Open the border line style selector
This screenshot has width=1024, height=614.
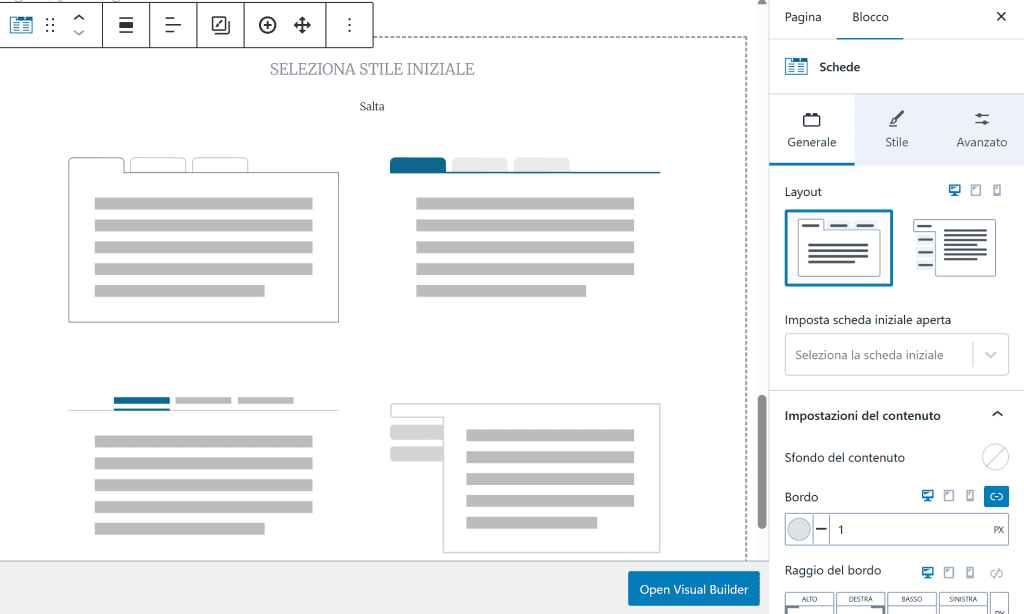coord(821,530)
